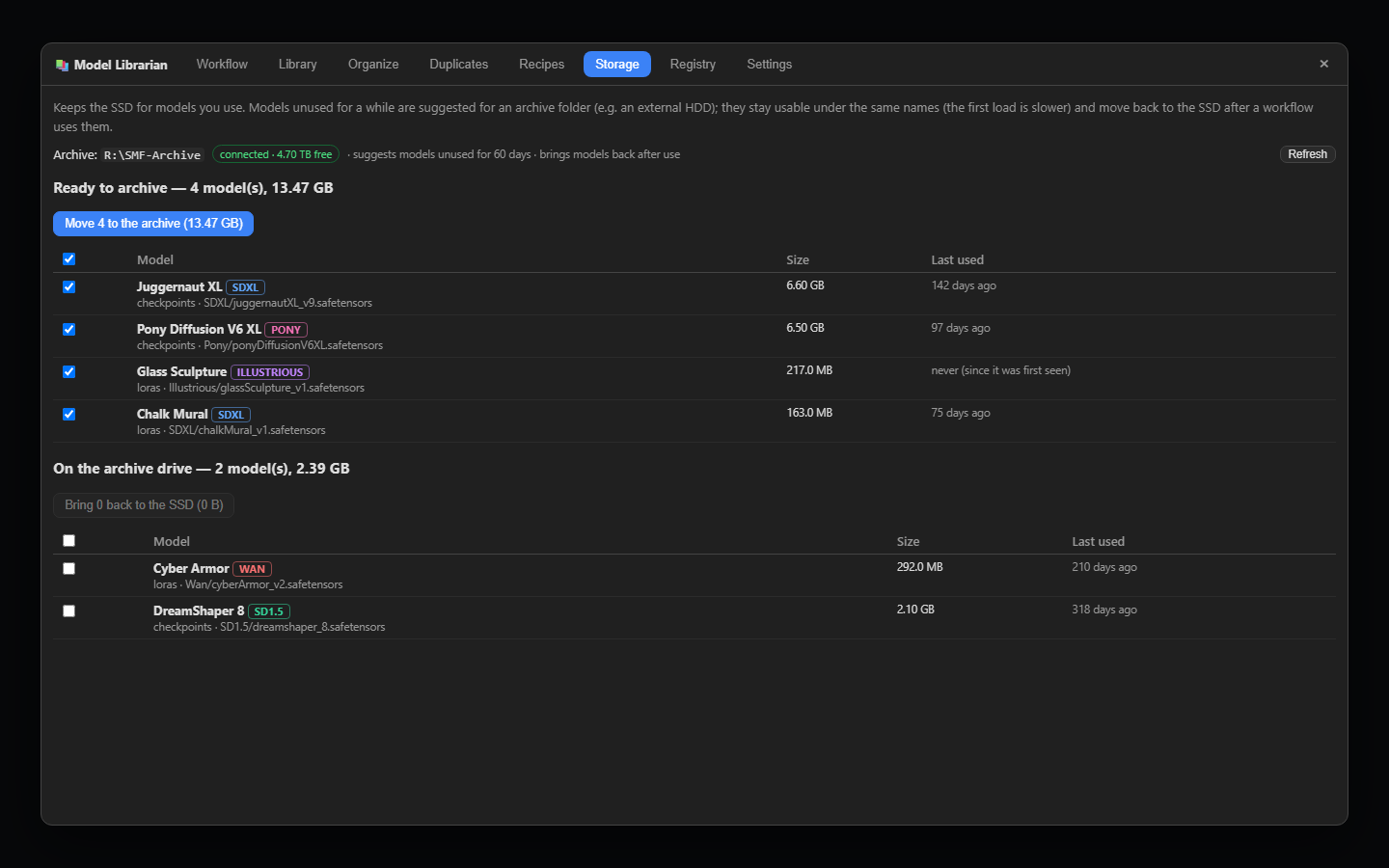This screenshot has height=868, width=1389.
Task: Click the Cyber Armor model name
Action: (191, 568)
